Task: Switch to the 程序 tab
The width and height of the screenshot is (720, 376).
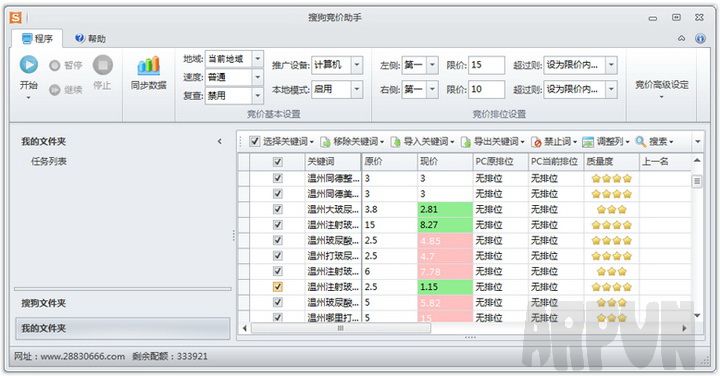Action: point(38,39)
